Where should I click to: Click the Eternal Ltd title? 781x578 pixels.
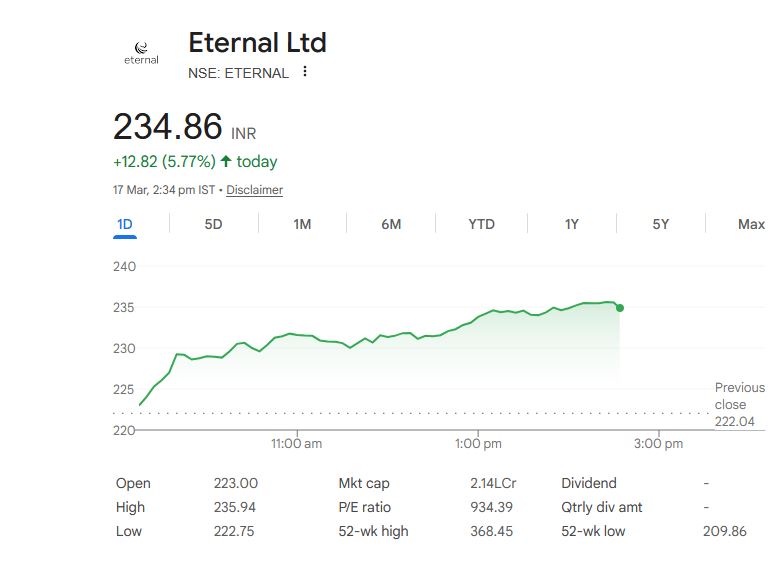click(x=257, y=43)
